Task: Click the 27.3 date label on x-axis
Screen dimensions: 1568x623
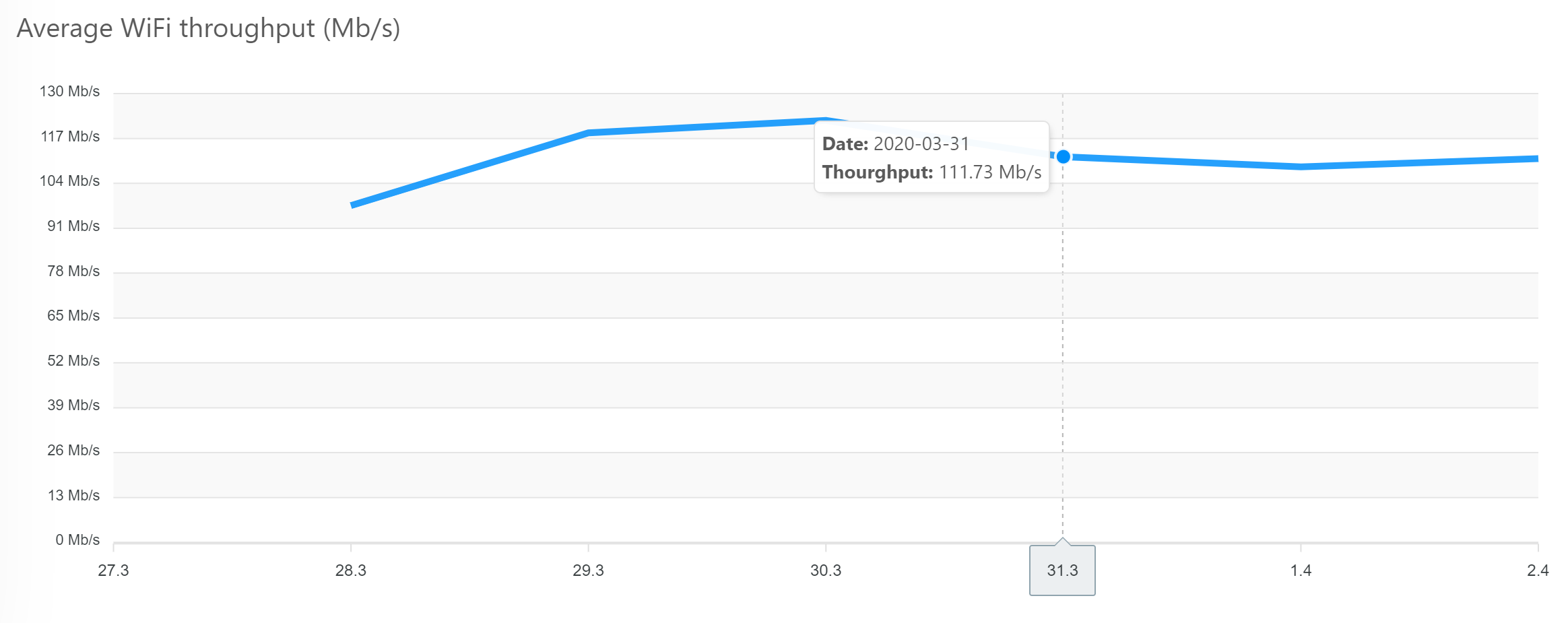Action: point(113,570)
